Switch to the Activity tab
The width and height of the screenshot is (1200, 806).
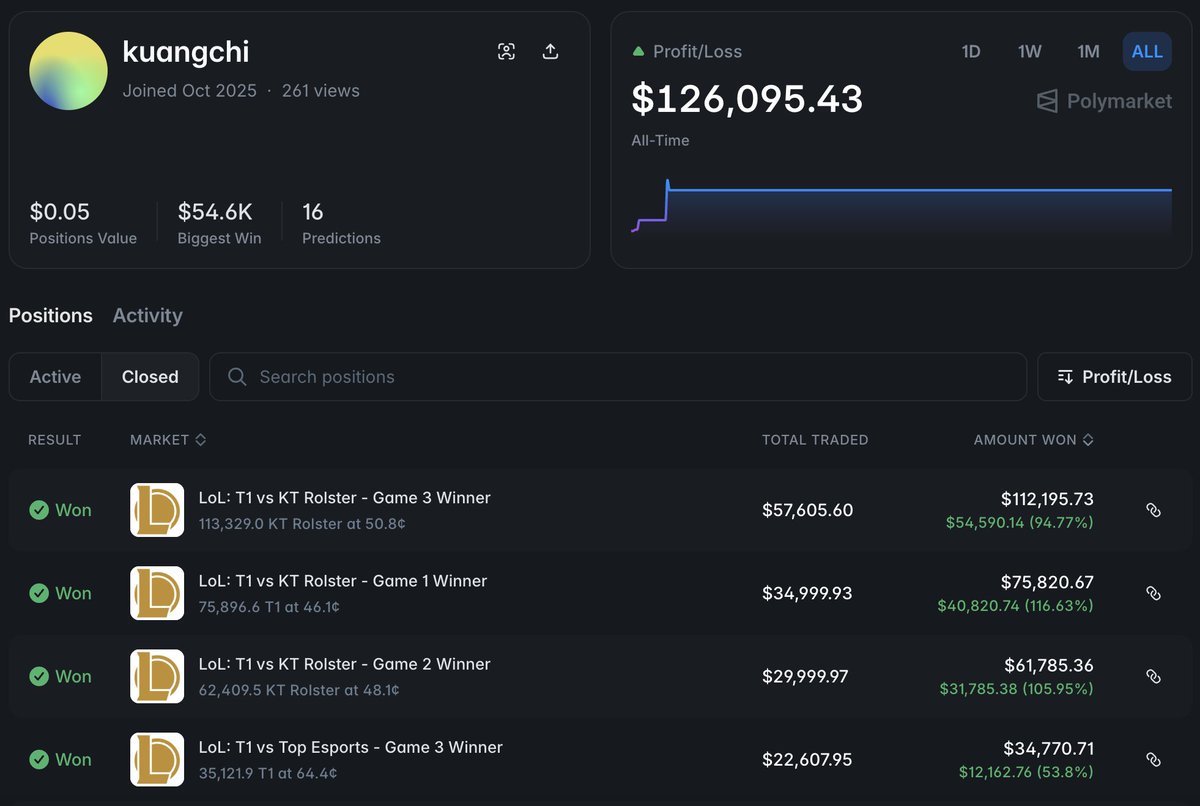(x=148, y=315)
